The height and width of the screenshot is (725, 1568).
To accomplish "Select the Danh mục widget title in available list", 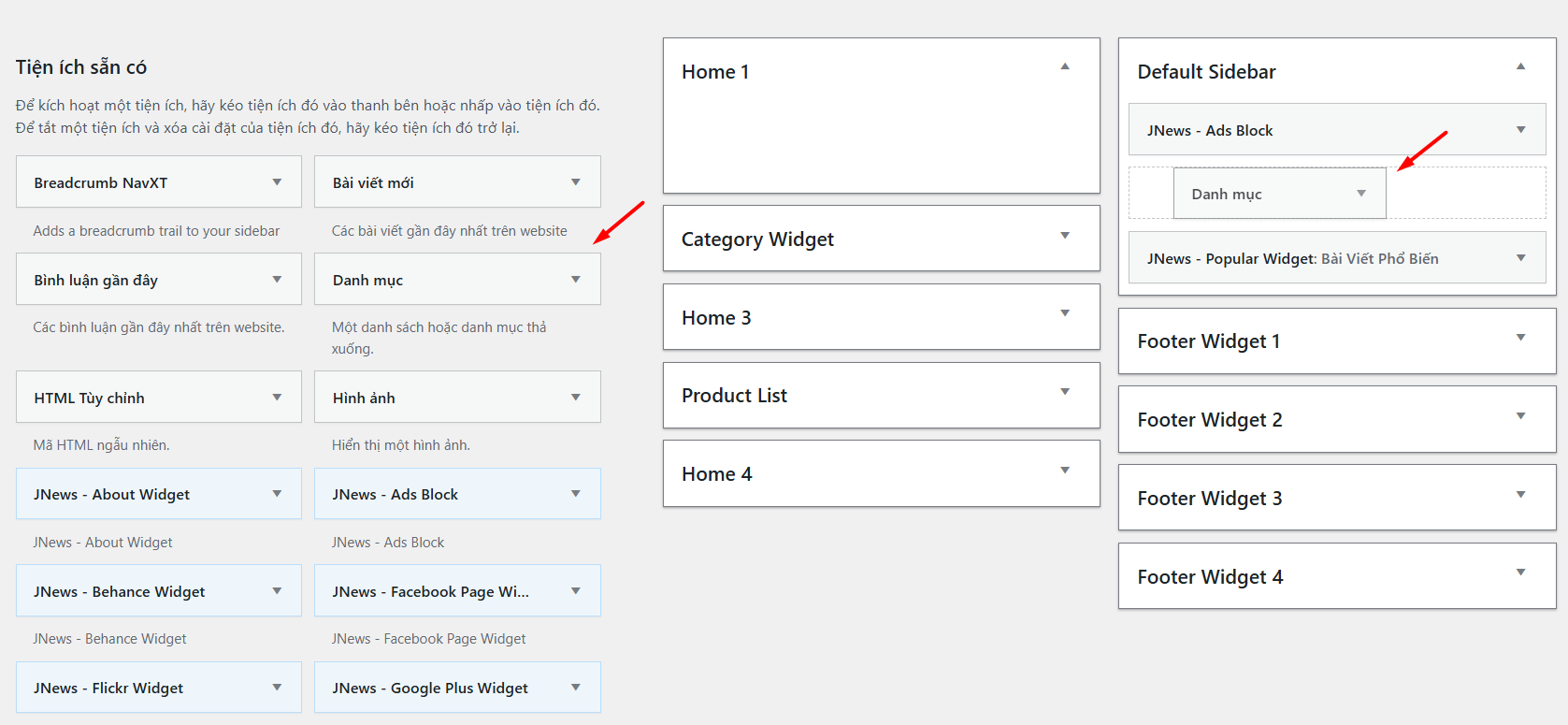I will pos(367,281).
